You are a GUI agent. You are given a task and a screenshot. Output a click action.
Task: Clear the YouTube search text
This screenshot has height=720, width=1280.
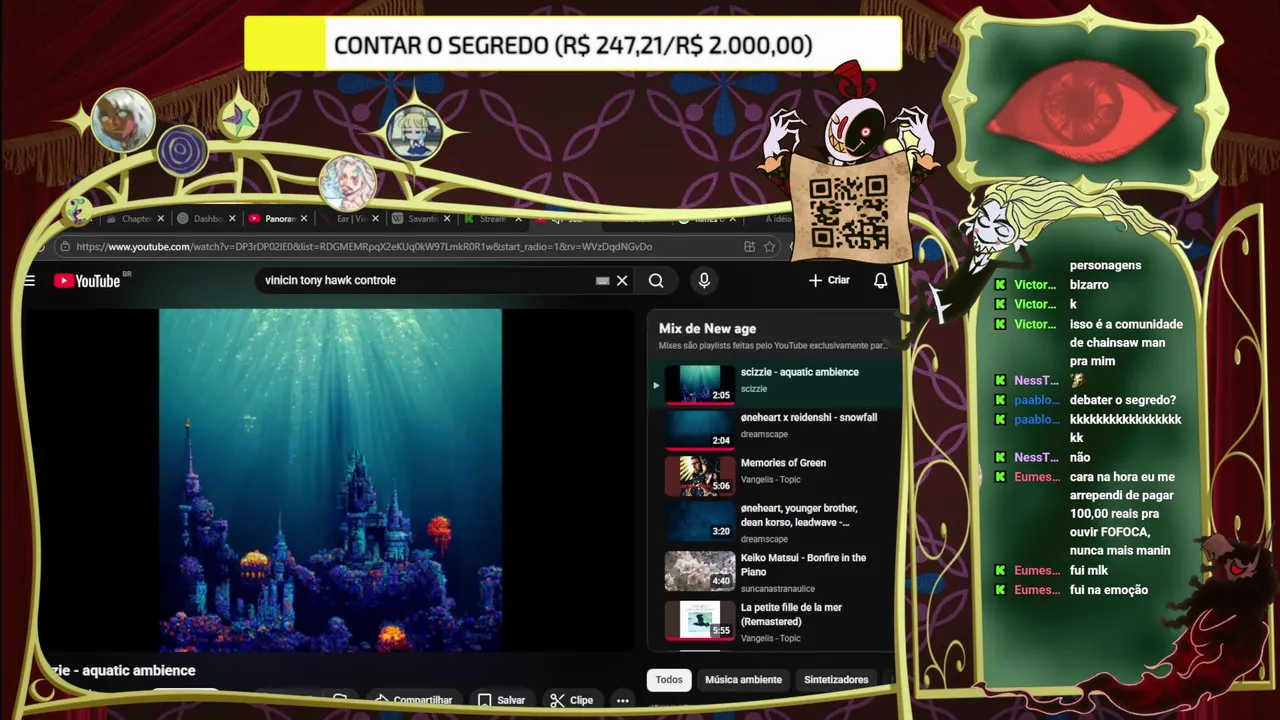click(x=622, y=281)
